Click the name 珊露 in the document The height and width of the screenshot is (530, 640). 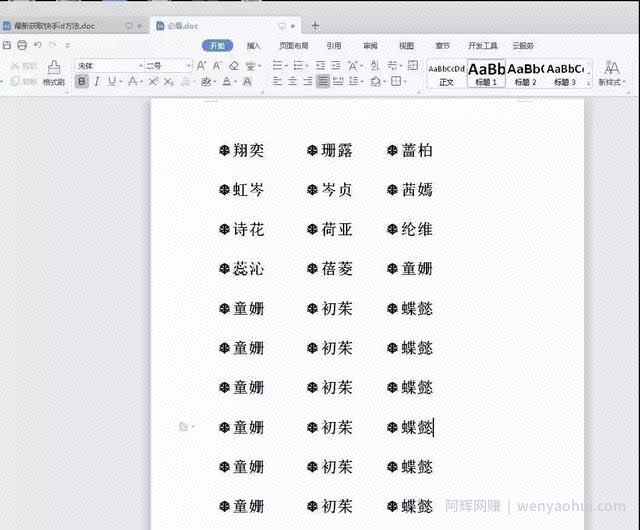[337, 150]
